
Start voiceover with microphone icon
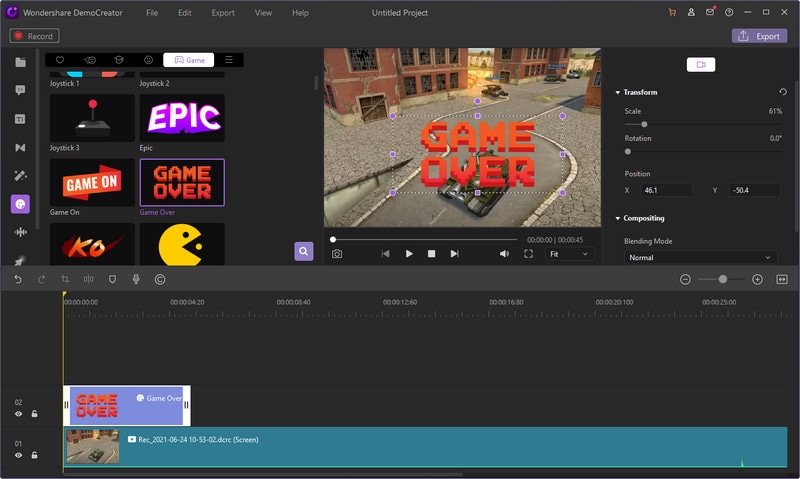point(136,279)
